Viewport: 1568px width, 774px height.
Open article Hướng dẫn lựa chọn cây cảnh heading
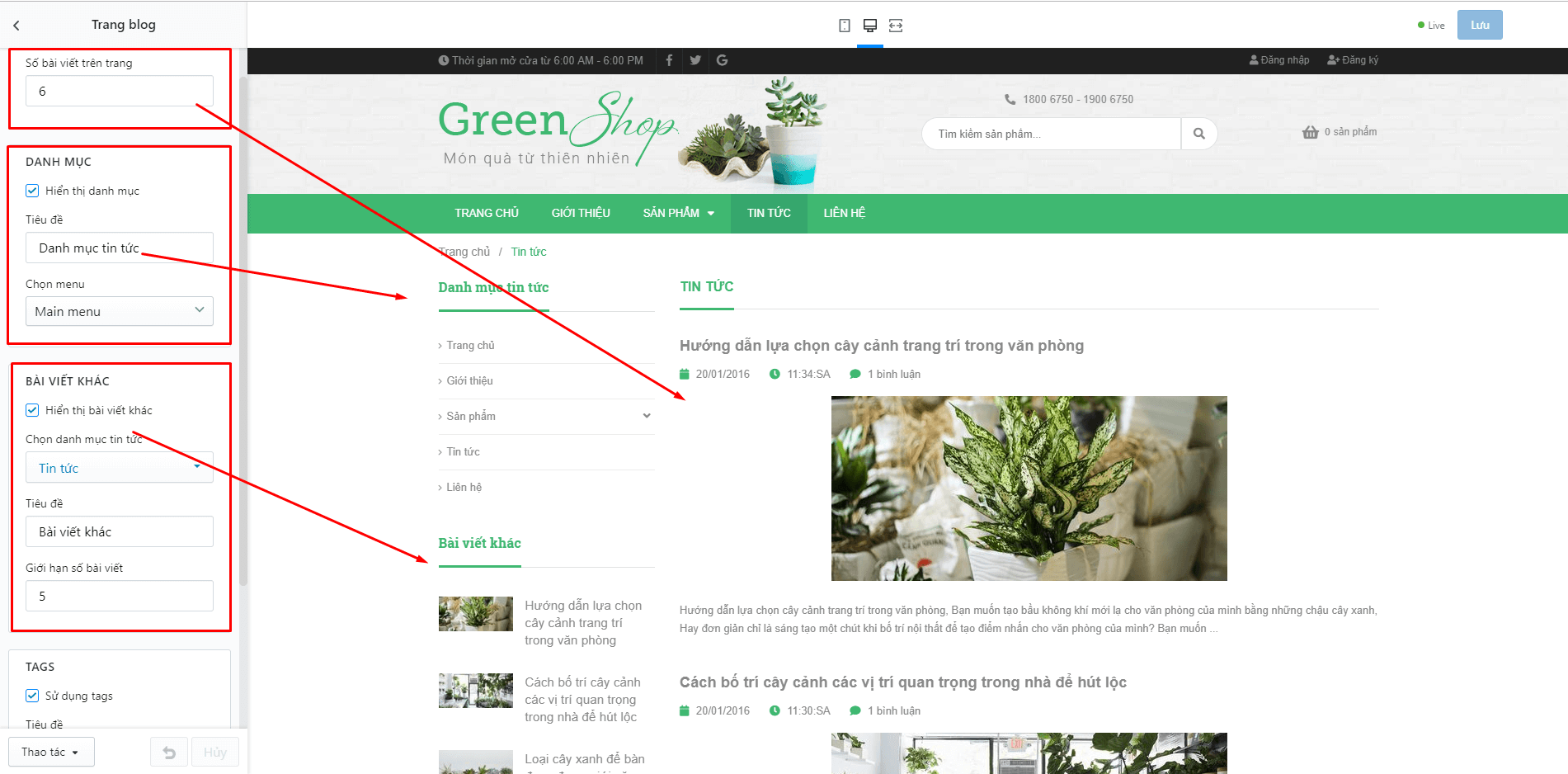point(882,346)
